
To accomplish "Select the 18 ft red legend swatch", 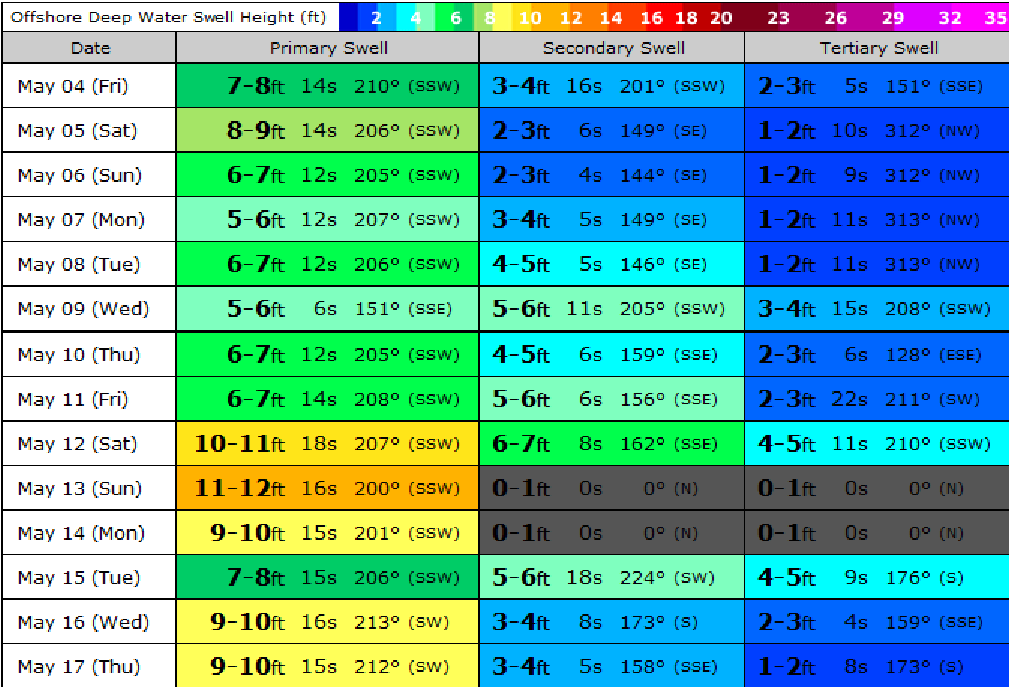I will point(686,17).
